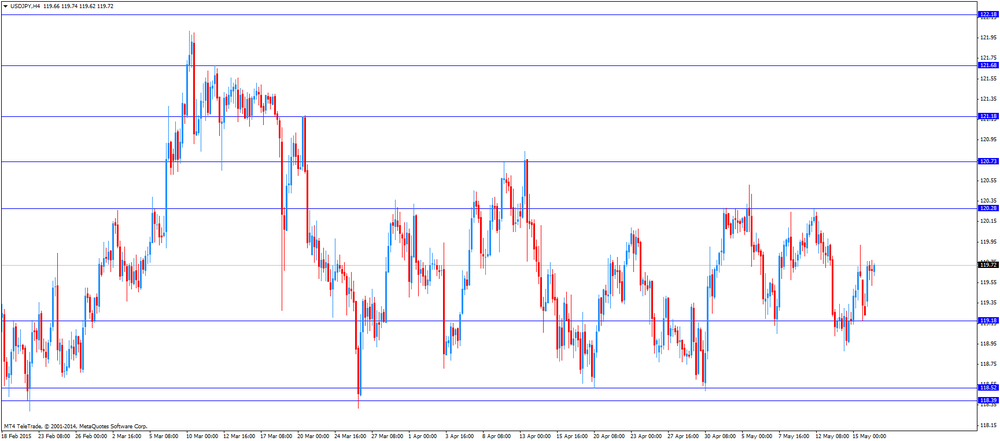Click the 5 May 00:00 time label
Image resolution: width=1000 pixels, height=441 pixels.
tap(756, 437)
